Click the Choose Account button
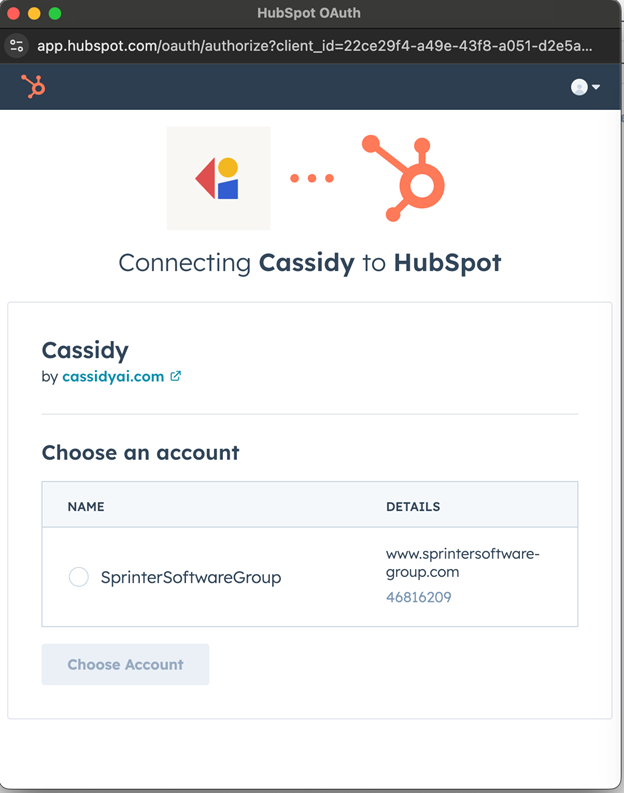Screen dimensions: 624x793 (125, 665)
